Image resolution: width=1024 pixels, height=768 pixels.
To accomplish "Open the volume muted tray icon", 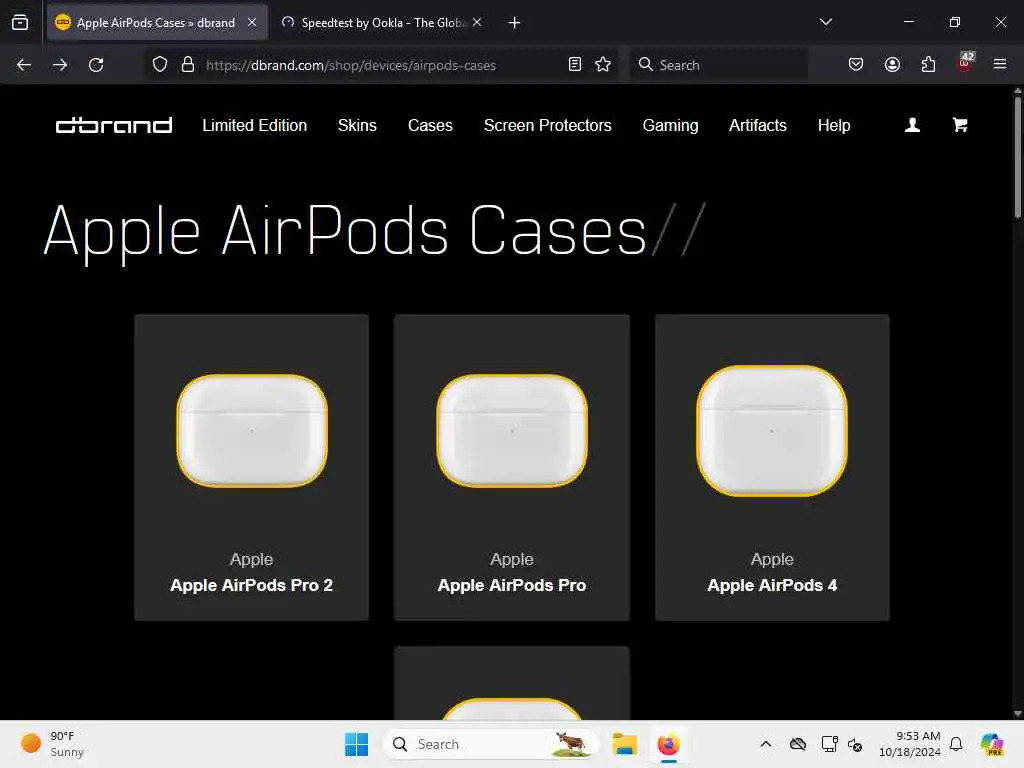I will click(855, 744).
